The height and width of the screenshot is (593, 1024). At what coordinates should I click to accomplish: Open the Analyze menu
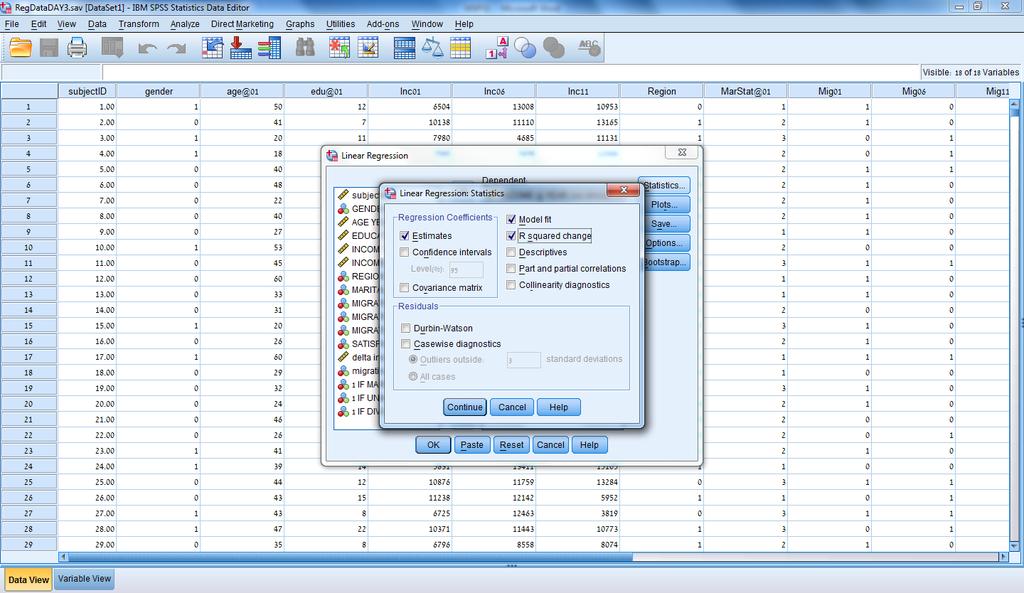[185, 24]
